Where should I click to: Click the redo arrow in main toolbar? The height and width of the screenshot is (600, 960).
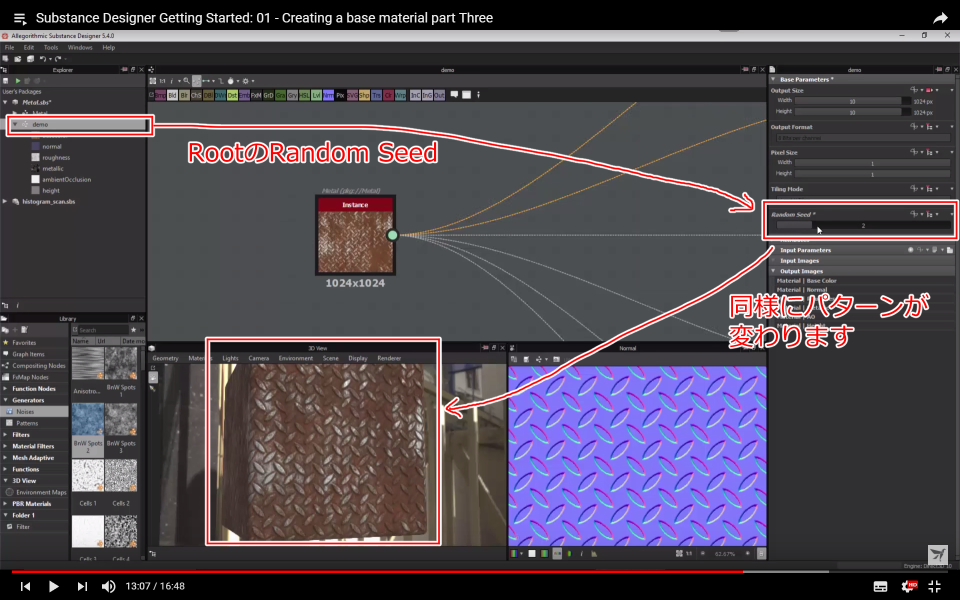58,59
